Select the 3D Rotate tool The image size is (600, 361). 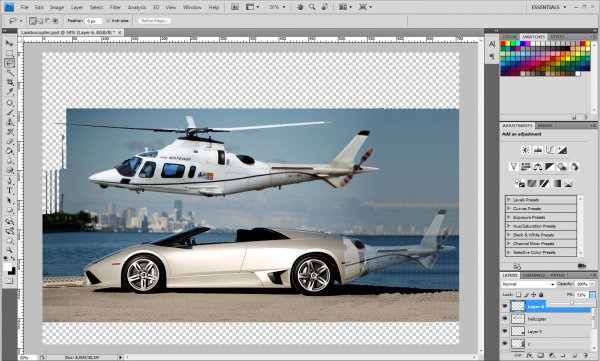pos(9,221)
